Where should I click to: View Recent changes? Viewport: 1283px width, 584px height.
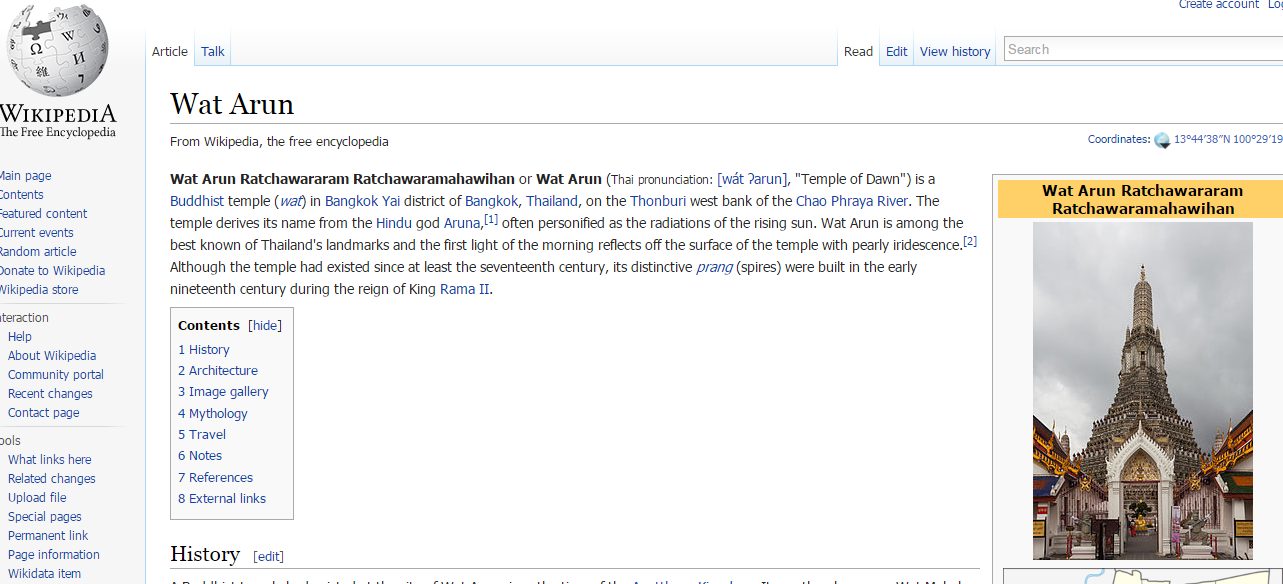pos(50,394)
